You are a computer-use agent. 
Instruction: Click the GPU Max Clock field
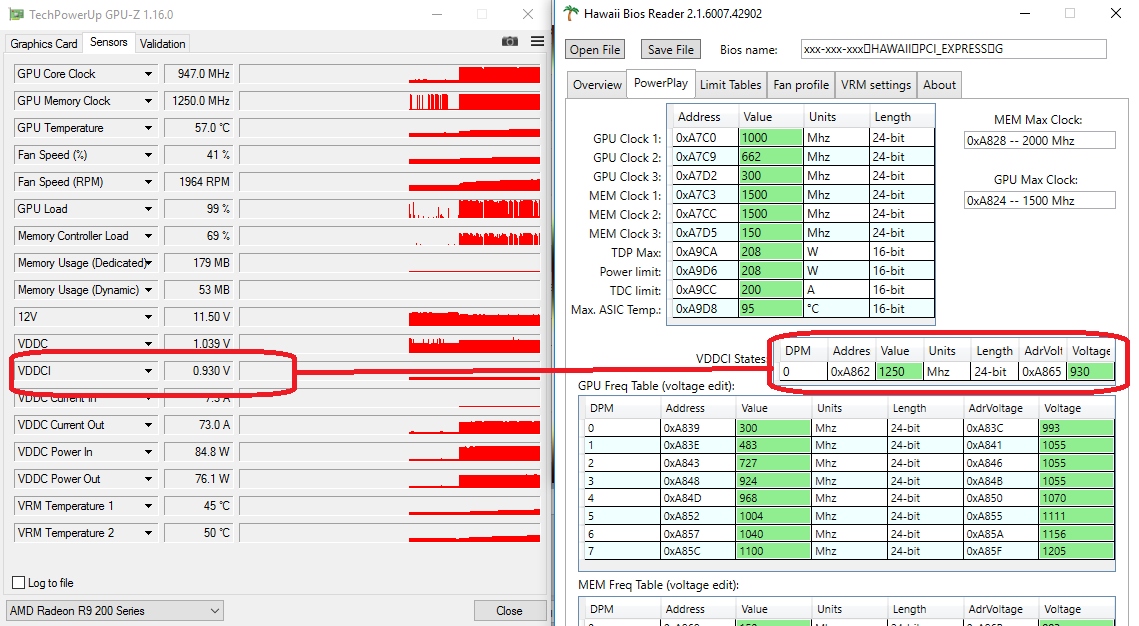1039,200
